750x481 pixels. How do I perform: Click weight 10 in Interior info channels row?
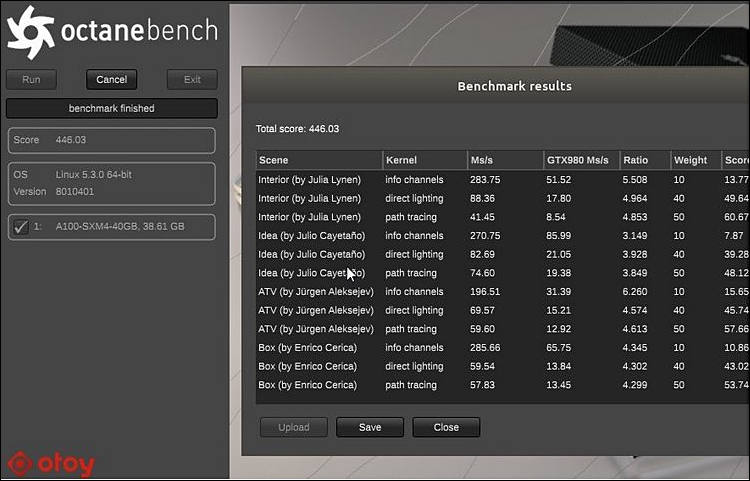[x=679, y=180]
